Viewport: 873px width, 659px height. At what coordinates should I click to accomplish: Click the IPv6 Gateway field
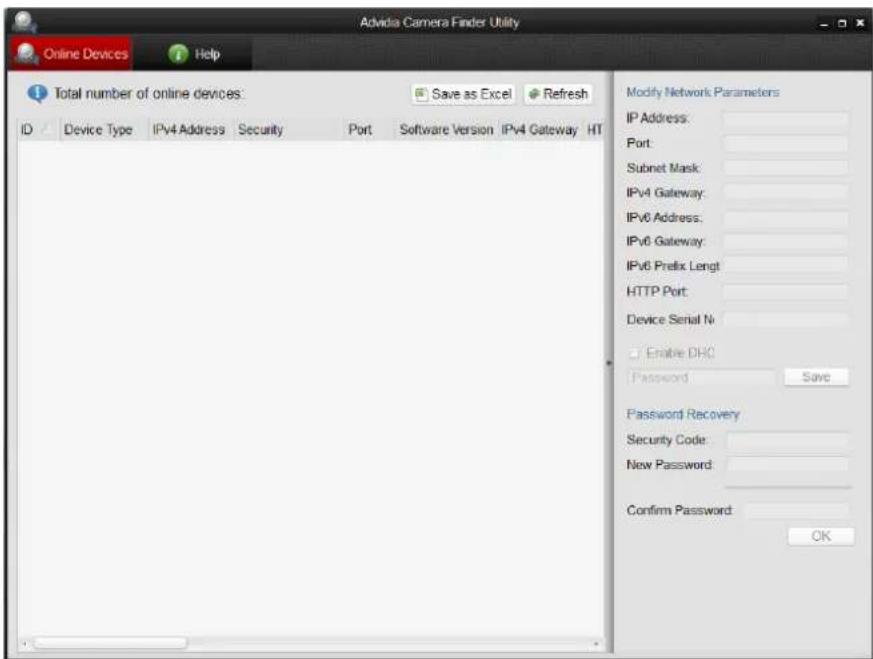point(785,242)
